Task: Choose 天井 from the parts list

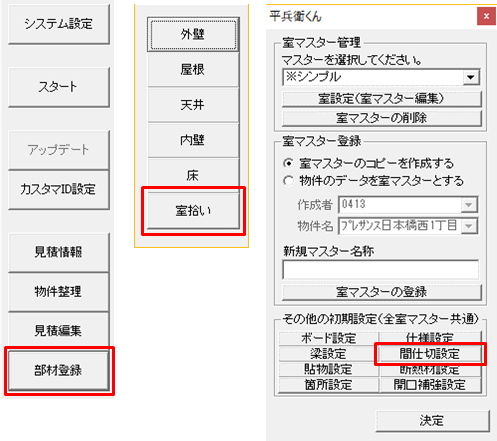Action: tap(193, 105)
